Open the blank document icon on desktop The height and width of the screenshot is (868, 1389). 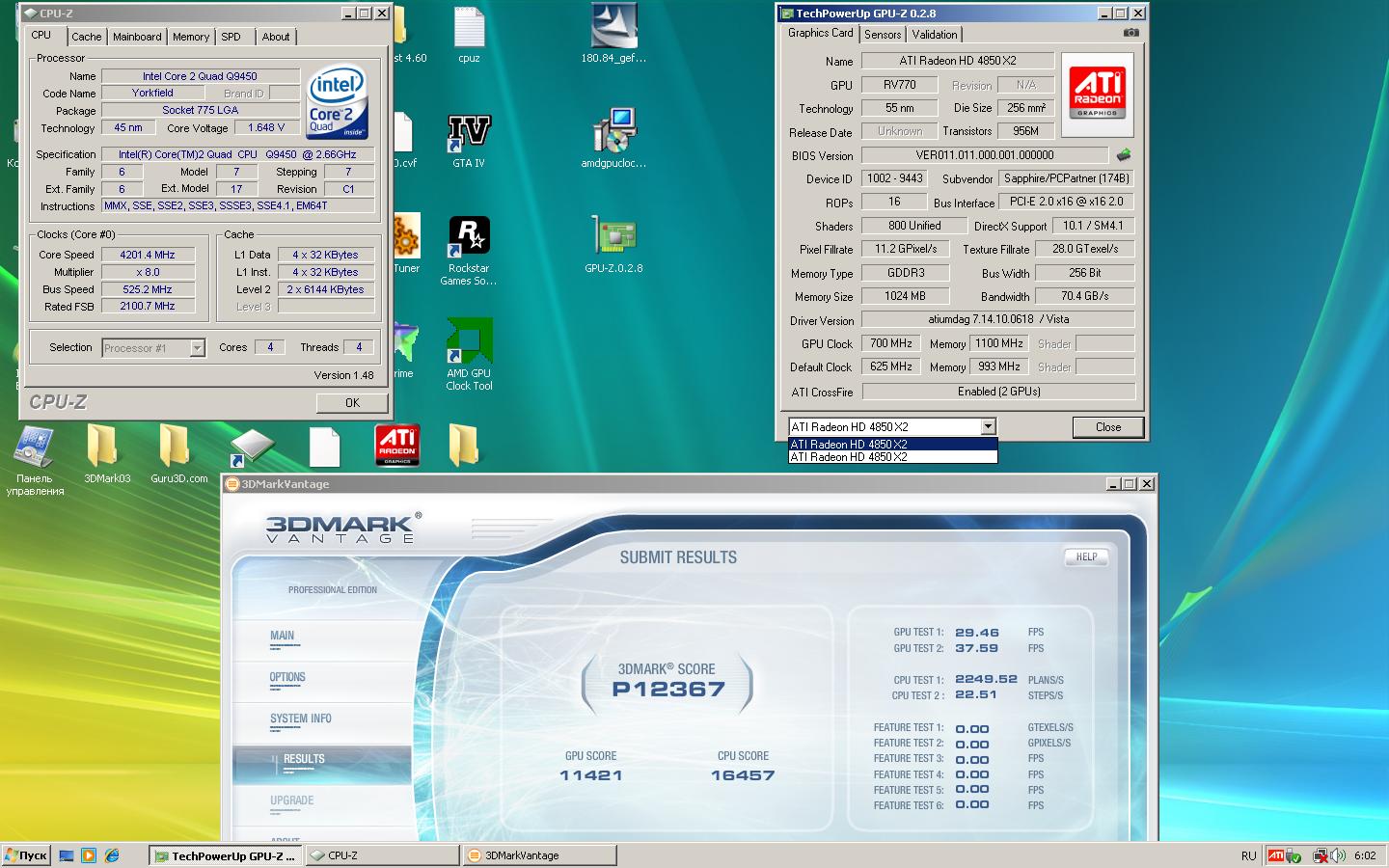[x=324, y=448]
